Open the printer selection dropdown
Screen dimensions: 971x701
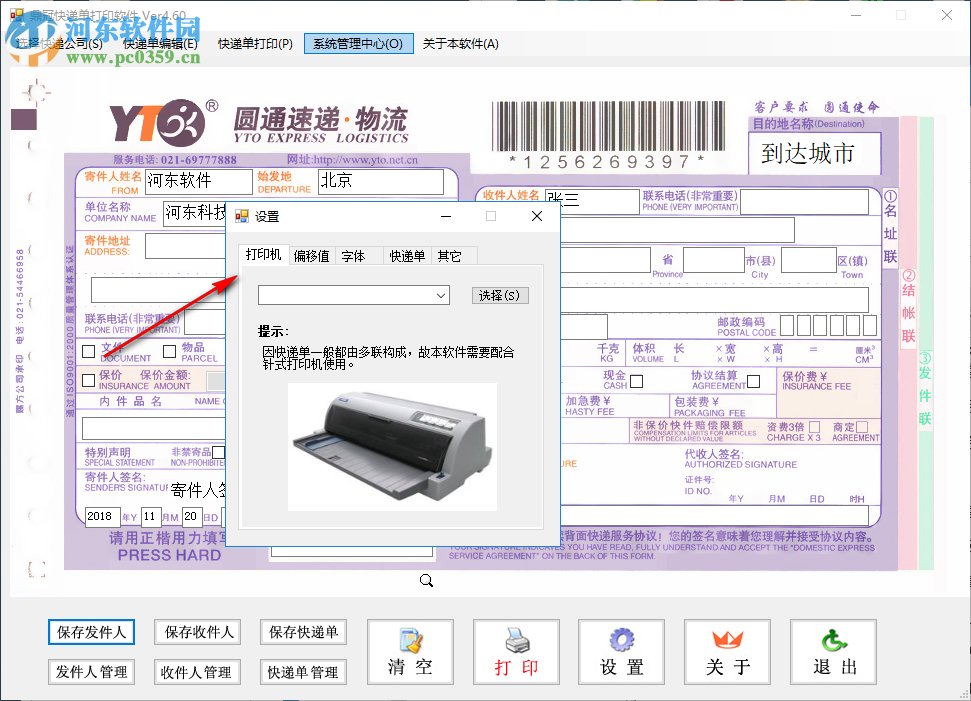click(442, 295)
